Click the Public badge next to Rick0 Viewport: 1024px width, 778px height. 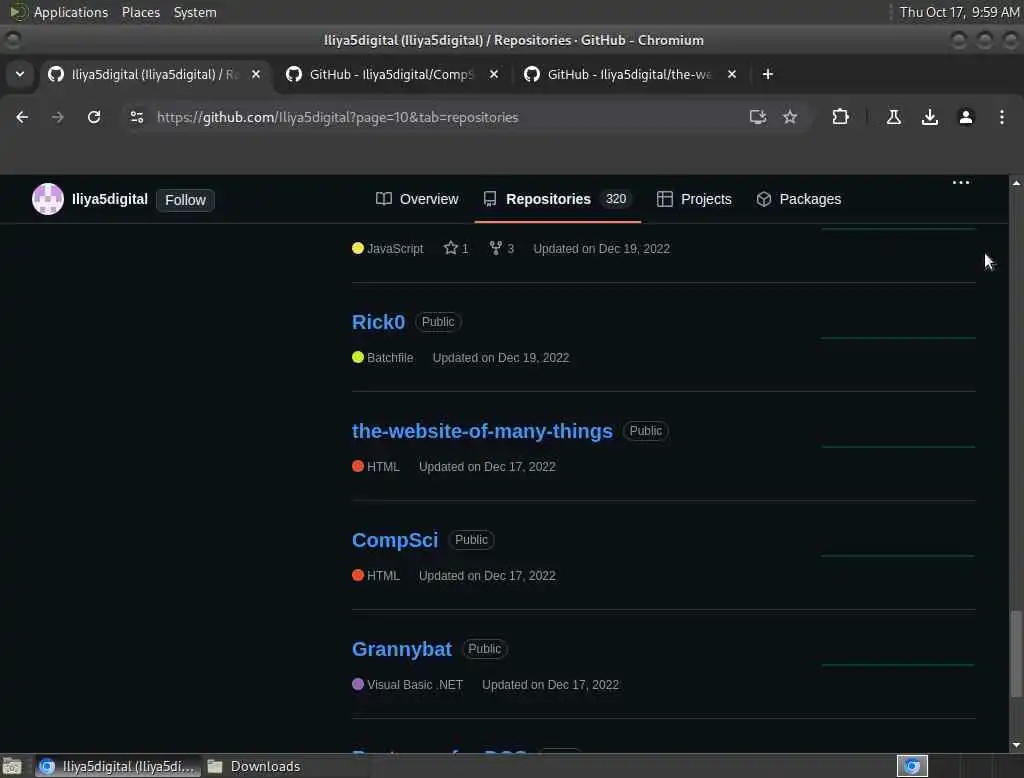pyautogui.click(x=438, y=321)
